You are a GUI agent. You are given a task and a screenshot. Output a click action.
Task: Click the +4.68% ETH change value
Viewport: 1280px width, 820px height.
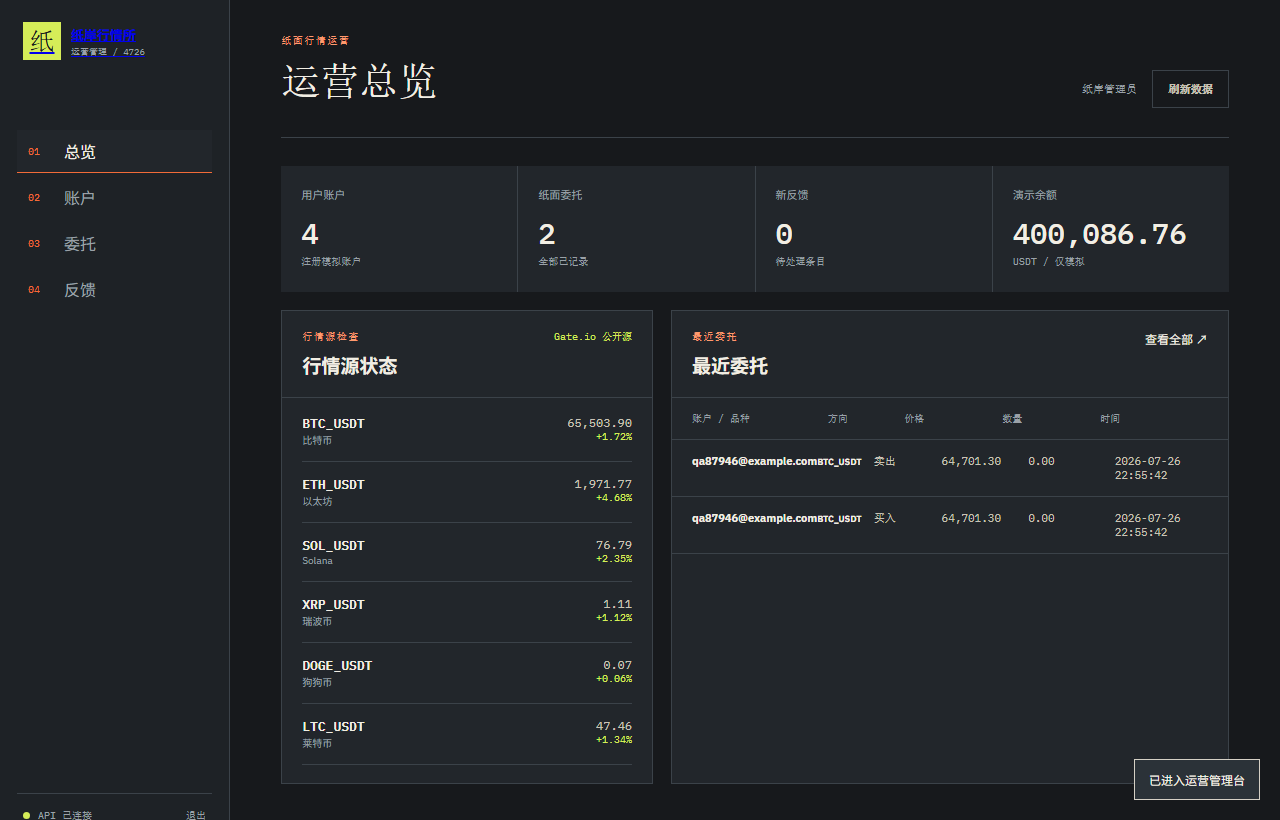coord(613,498)
